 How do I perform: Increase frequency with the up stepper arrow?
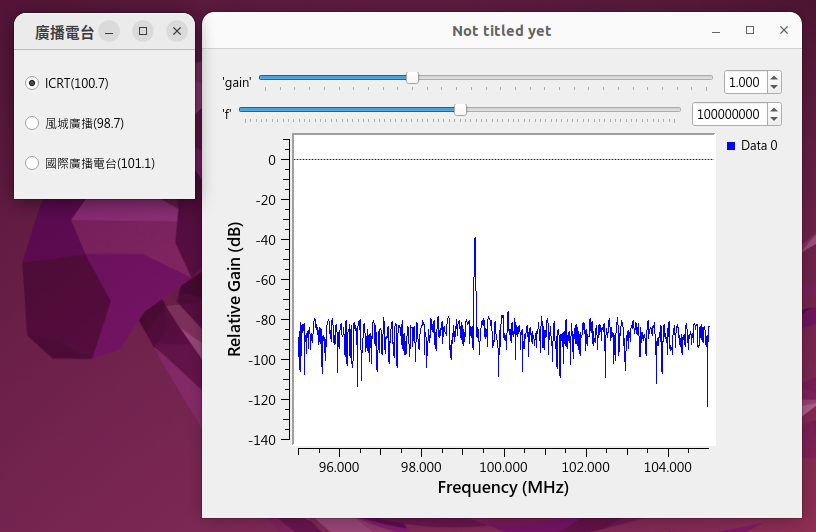774,109
